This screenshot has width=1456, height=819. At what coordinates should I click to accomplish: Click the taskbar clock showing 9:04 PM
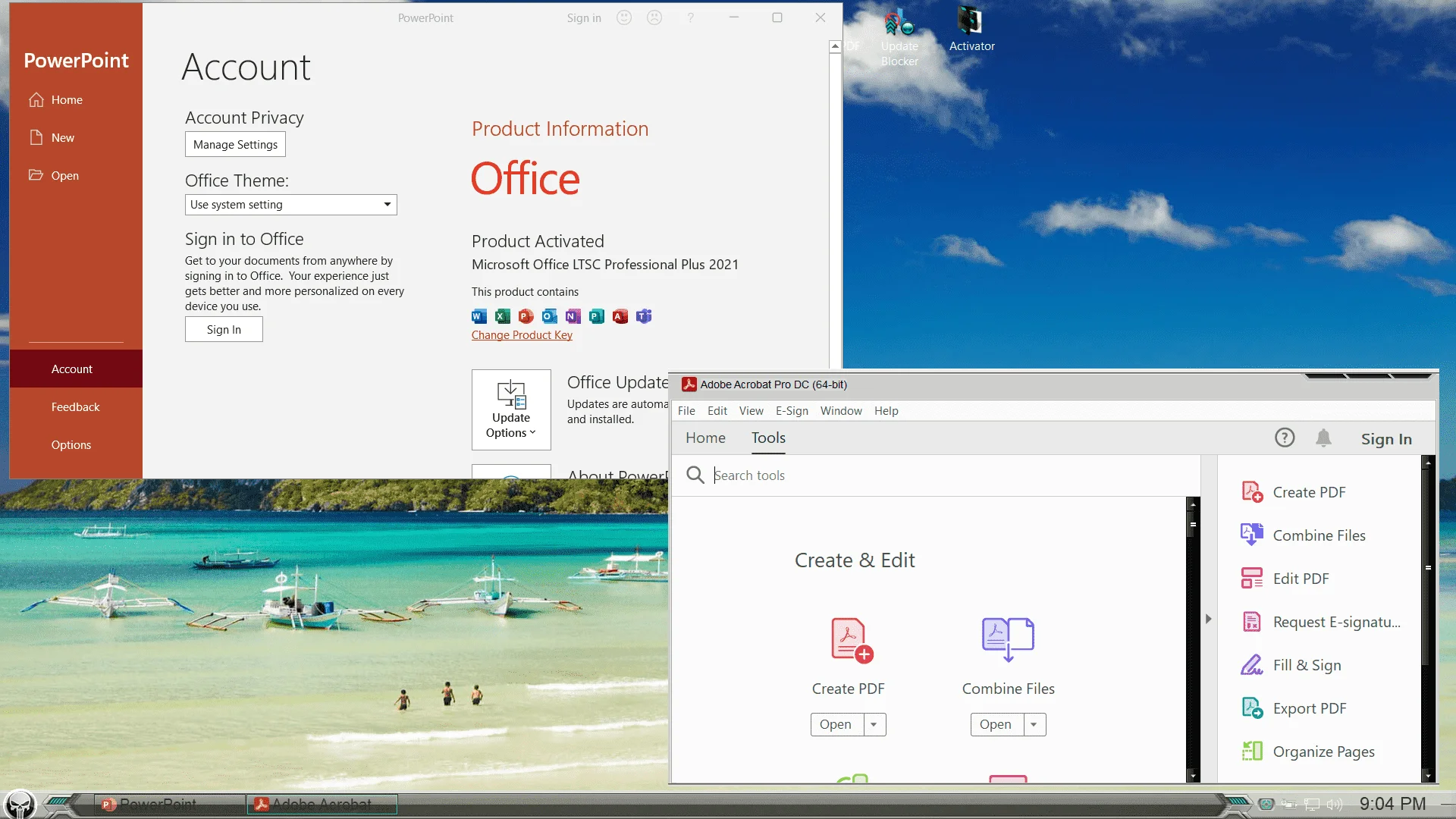(x=1392, y=804)
